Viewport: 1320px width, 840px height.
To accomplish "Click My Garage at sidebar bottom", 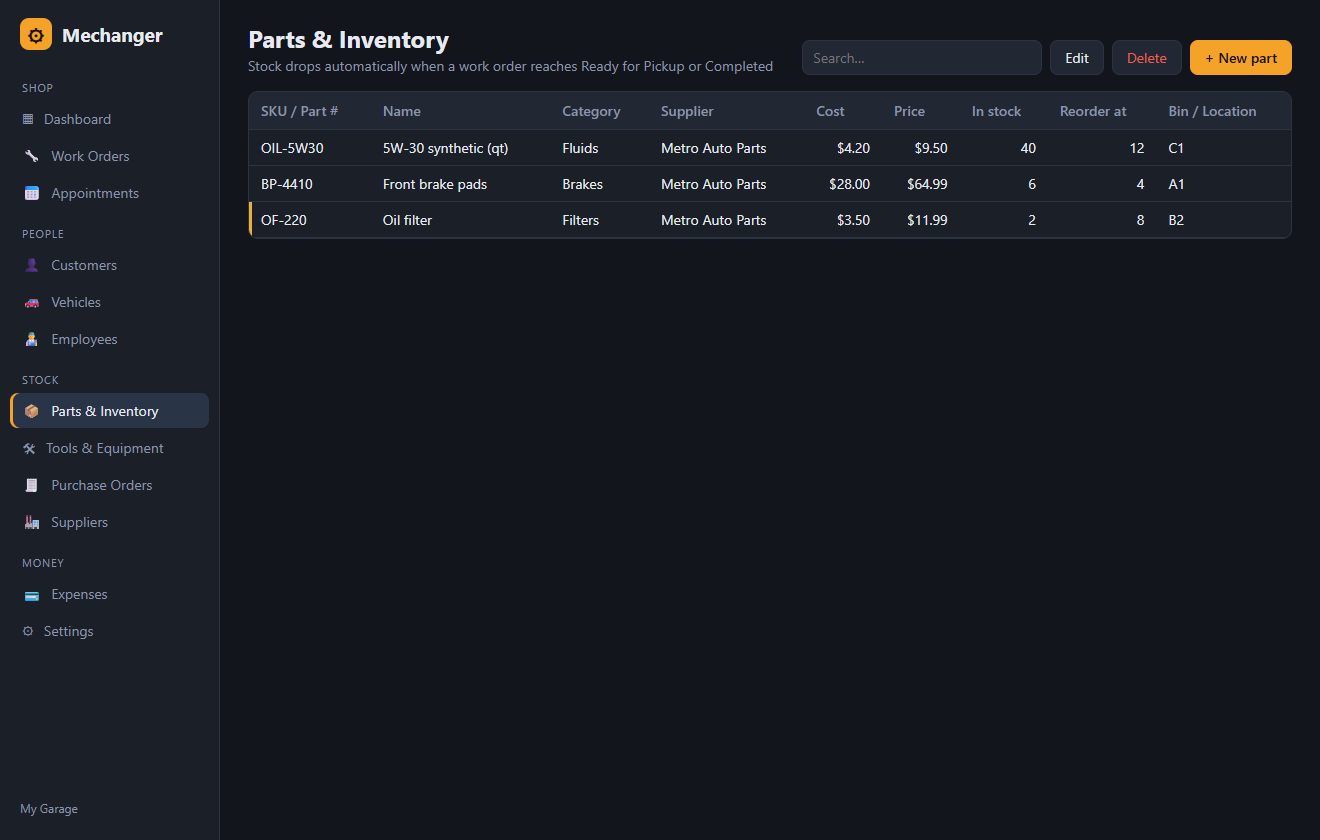I will (49, 809).
